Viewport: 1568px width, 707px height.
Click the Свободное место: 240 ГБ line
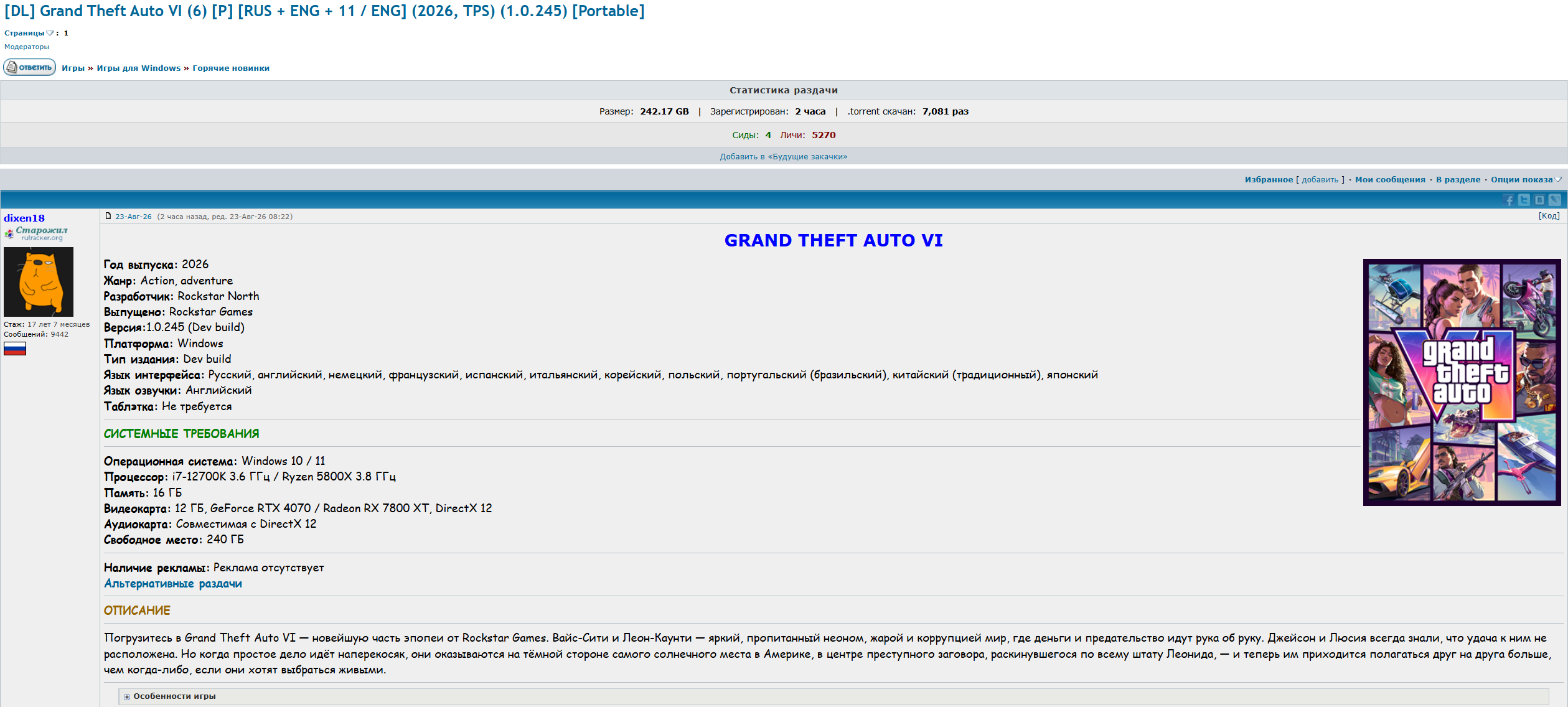click(174, 540)
